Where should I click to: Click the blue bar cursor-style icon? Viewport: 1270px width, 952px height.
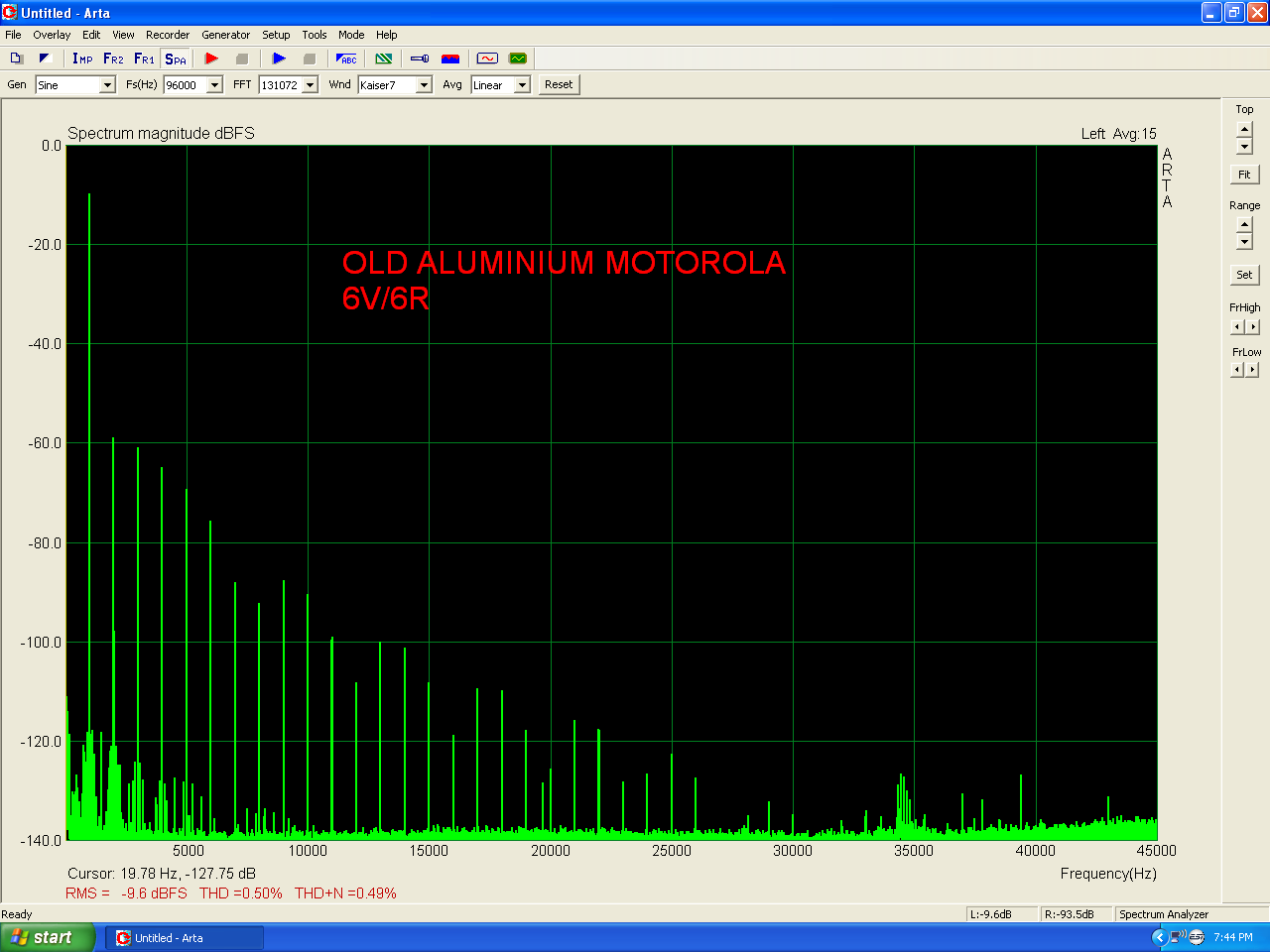tap(420, 59)
